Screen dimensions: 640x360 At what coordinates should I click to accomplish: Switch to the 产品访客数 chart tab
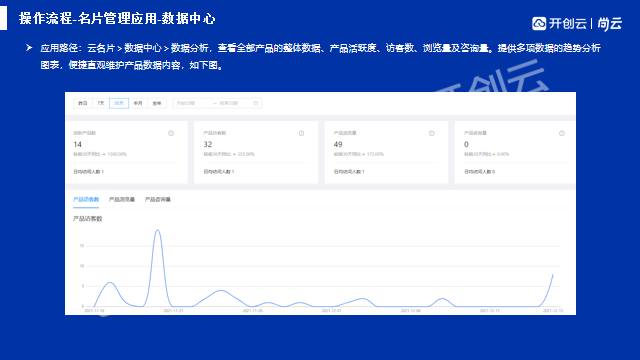pos(86,200)
